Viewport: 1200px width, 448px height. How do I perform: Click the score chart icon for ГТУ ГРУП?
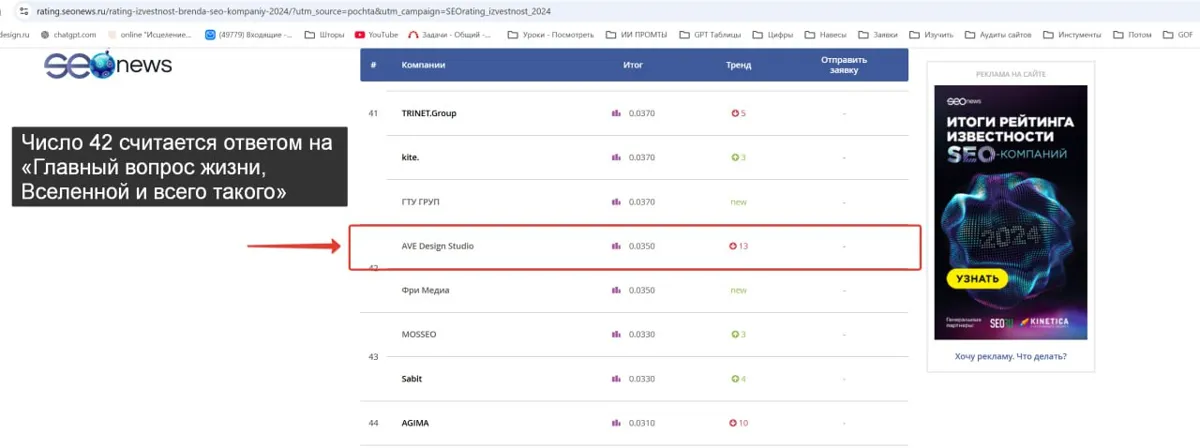coord(616,202)
